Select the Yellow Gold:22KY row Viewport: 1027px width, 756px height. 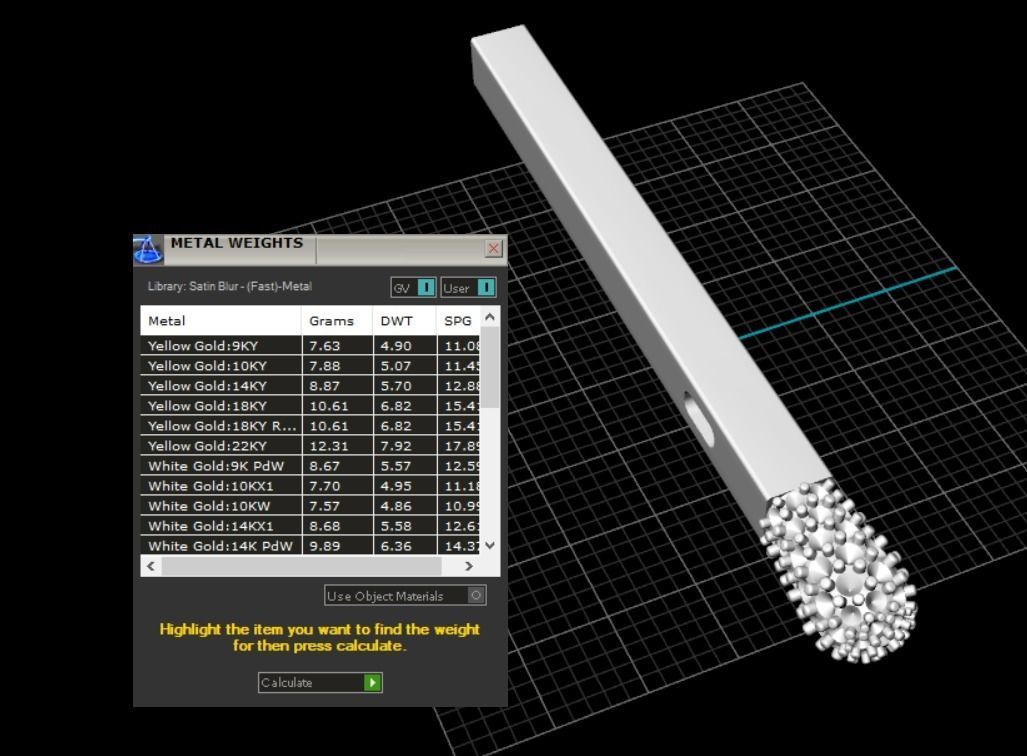[x=310, y=445]
